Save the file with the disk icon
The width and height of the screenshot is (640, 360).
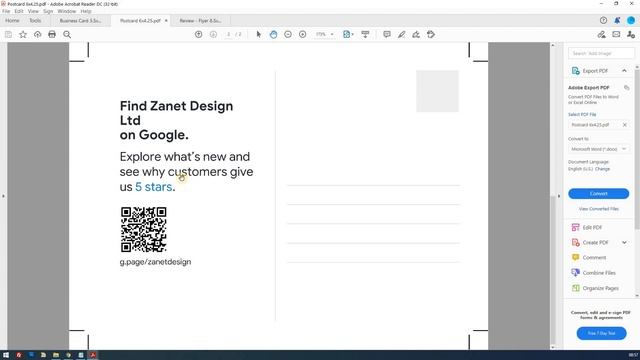(x=8, y=35)
